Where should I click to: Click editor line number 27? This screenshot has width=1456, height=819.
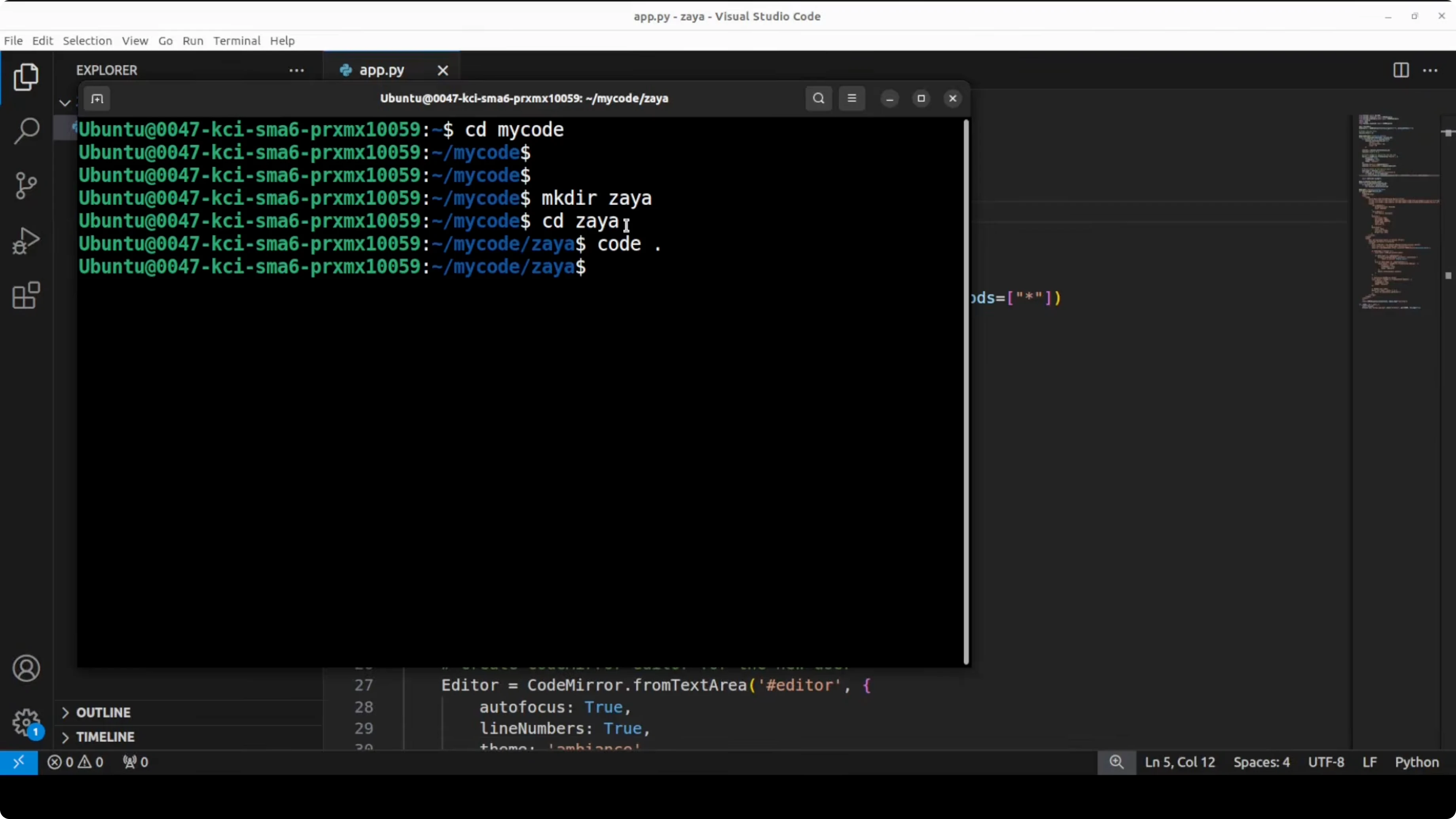point(364,685)
